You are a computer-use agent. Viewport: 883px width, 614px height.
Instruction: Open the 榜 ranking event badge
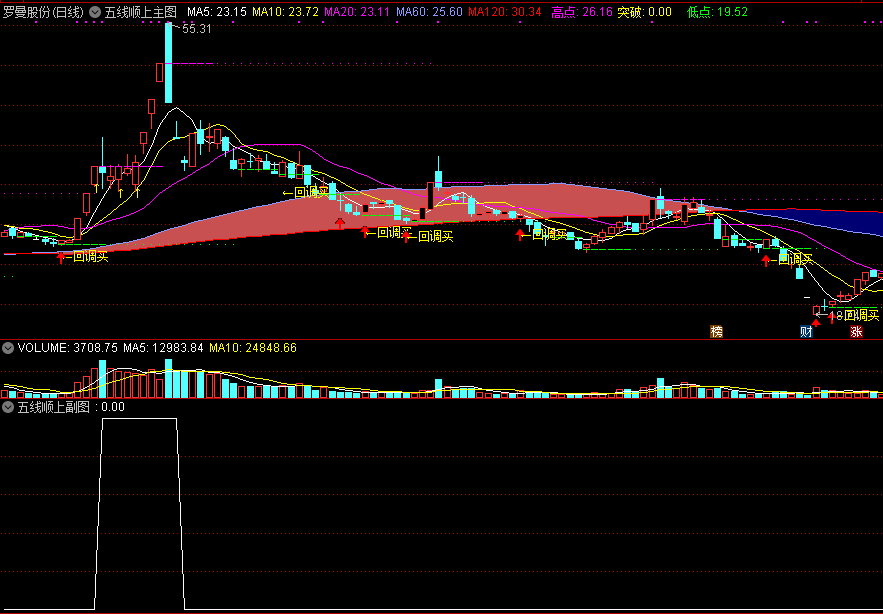click(x=716, y=332)
